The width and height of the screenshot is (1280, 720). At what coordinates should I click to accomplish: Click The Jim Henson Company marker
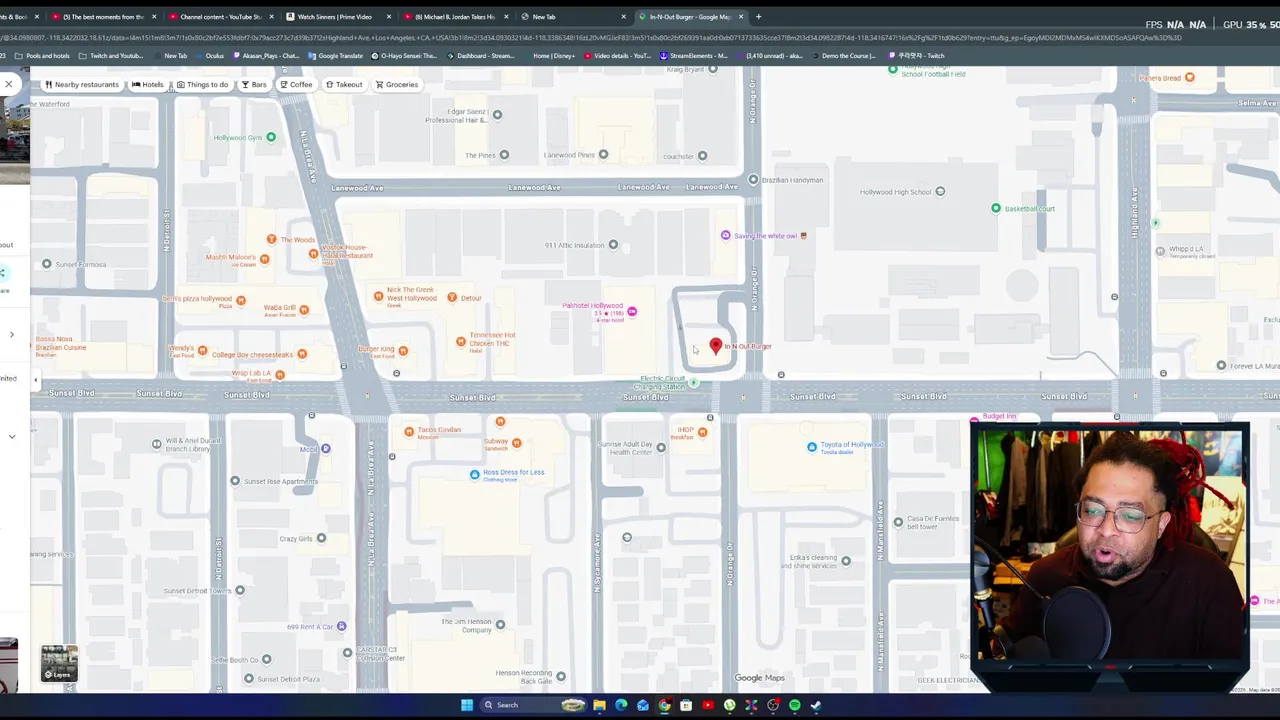500,625
